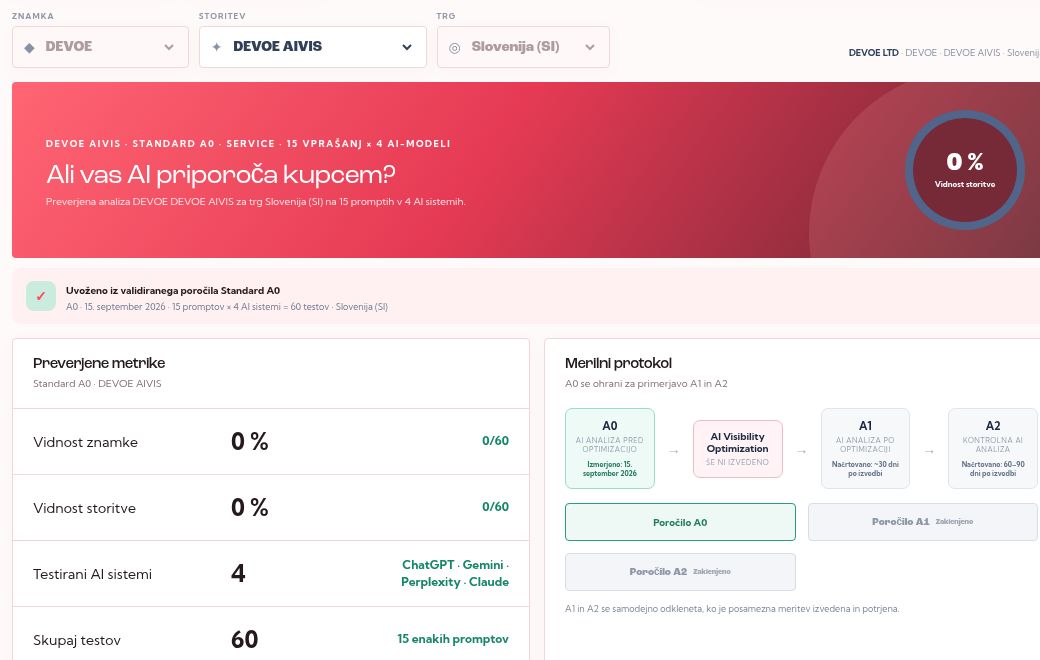Click the 0 % service visibility circle gauge
This screenshot has height=660, width=1040.
point(964,170)
